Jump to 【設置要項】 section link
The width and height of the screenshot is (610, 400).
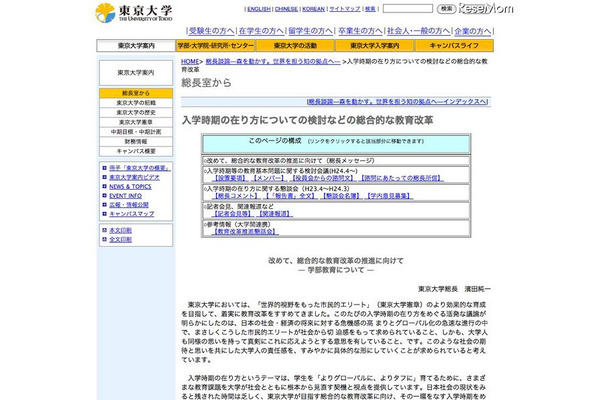(x=230, y=178)
